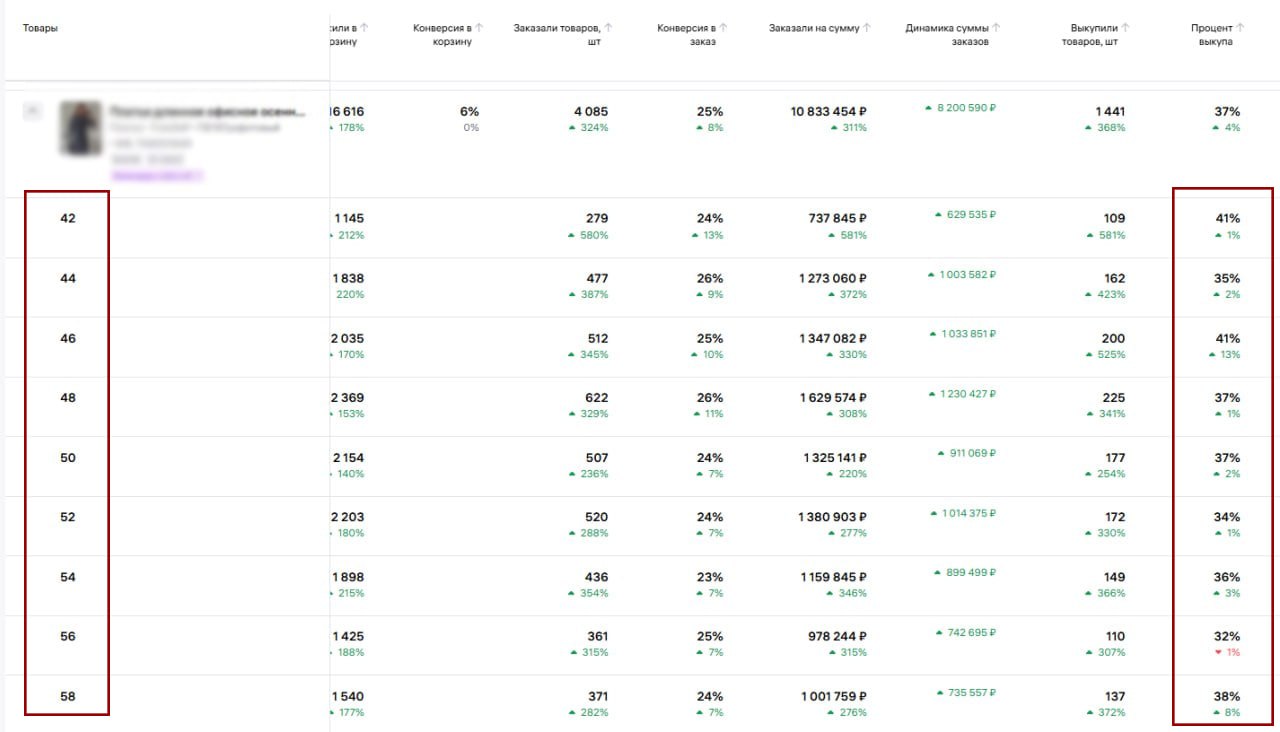1280x732 pixels.
Task: Click the Товары column header
Action: (40, 28)
